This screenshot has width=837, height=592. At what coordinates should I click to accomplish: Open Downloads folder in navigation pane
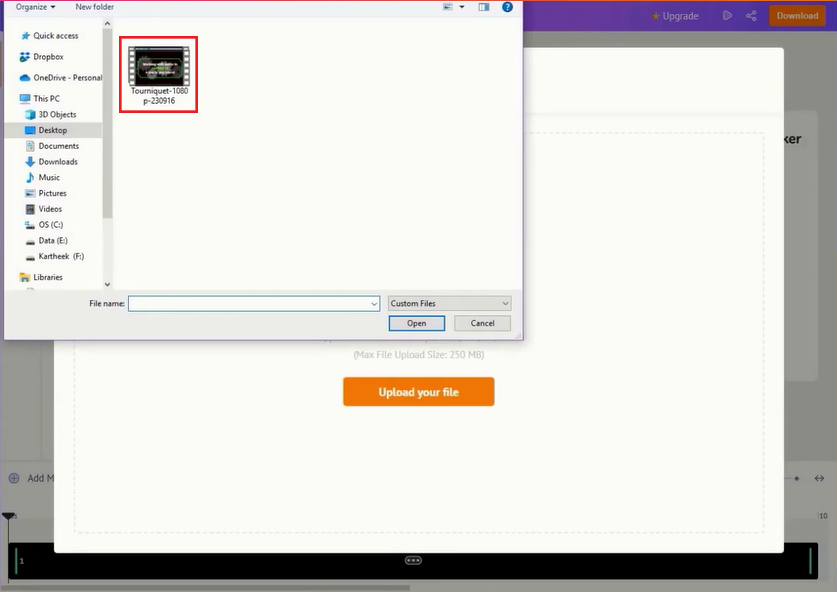[x=58, y=162]
